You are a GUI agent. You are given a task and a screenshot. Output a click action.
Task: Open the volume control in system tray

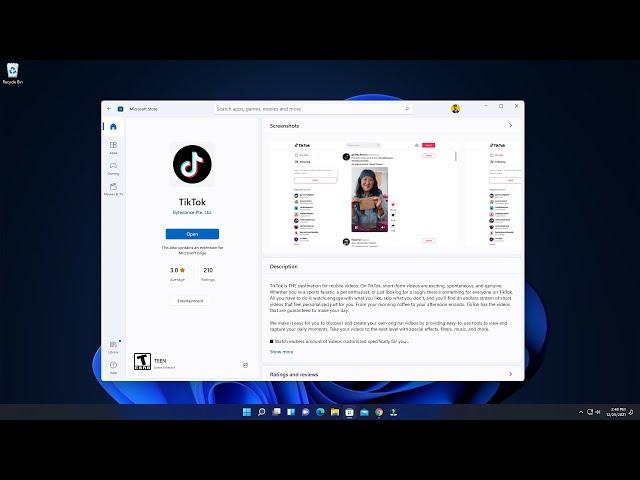click(x=598, y=412)
